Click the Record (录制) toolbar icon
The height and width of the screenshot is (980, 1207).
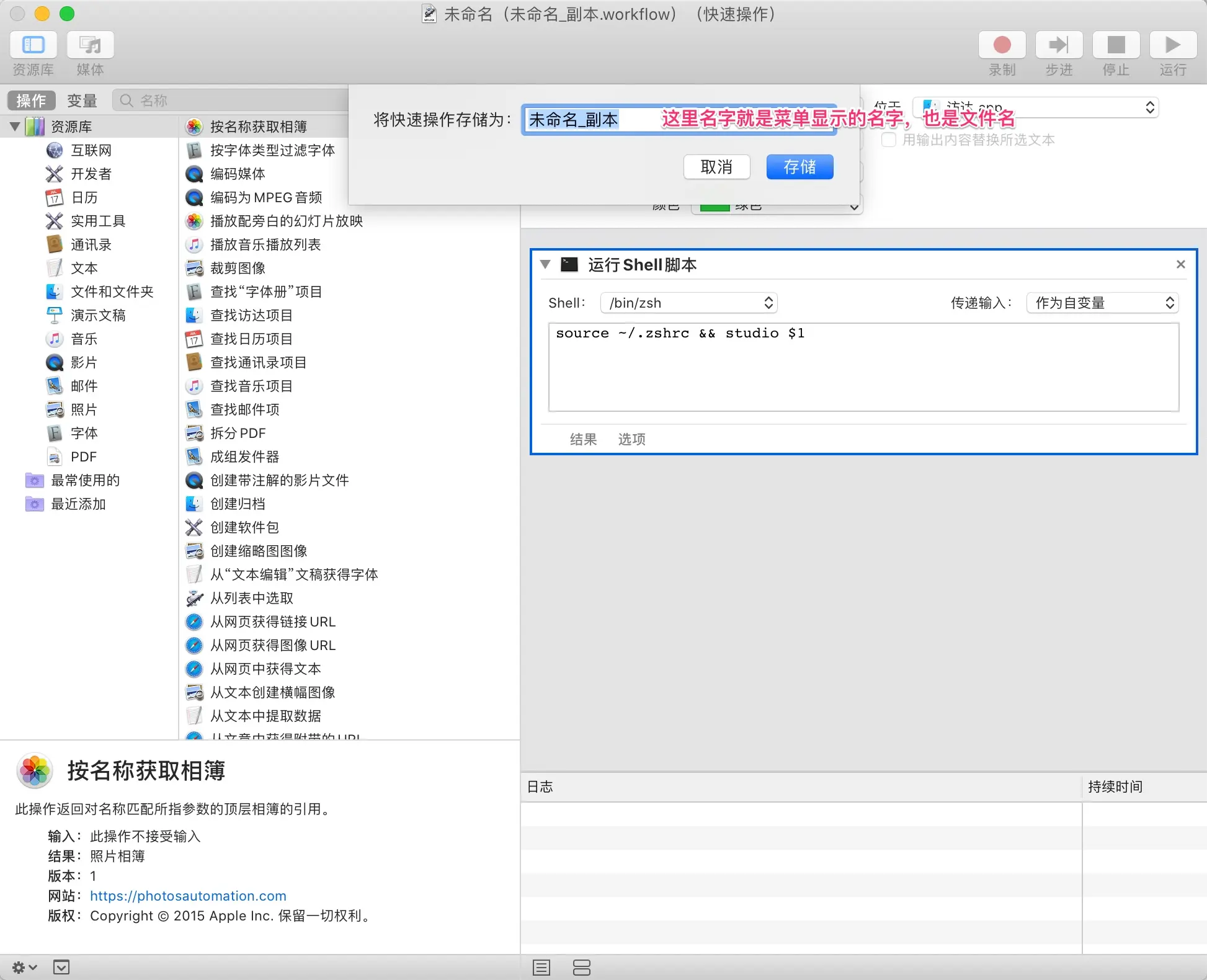click(1002, 45)
